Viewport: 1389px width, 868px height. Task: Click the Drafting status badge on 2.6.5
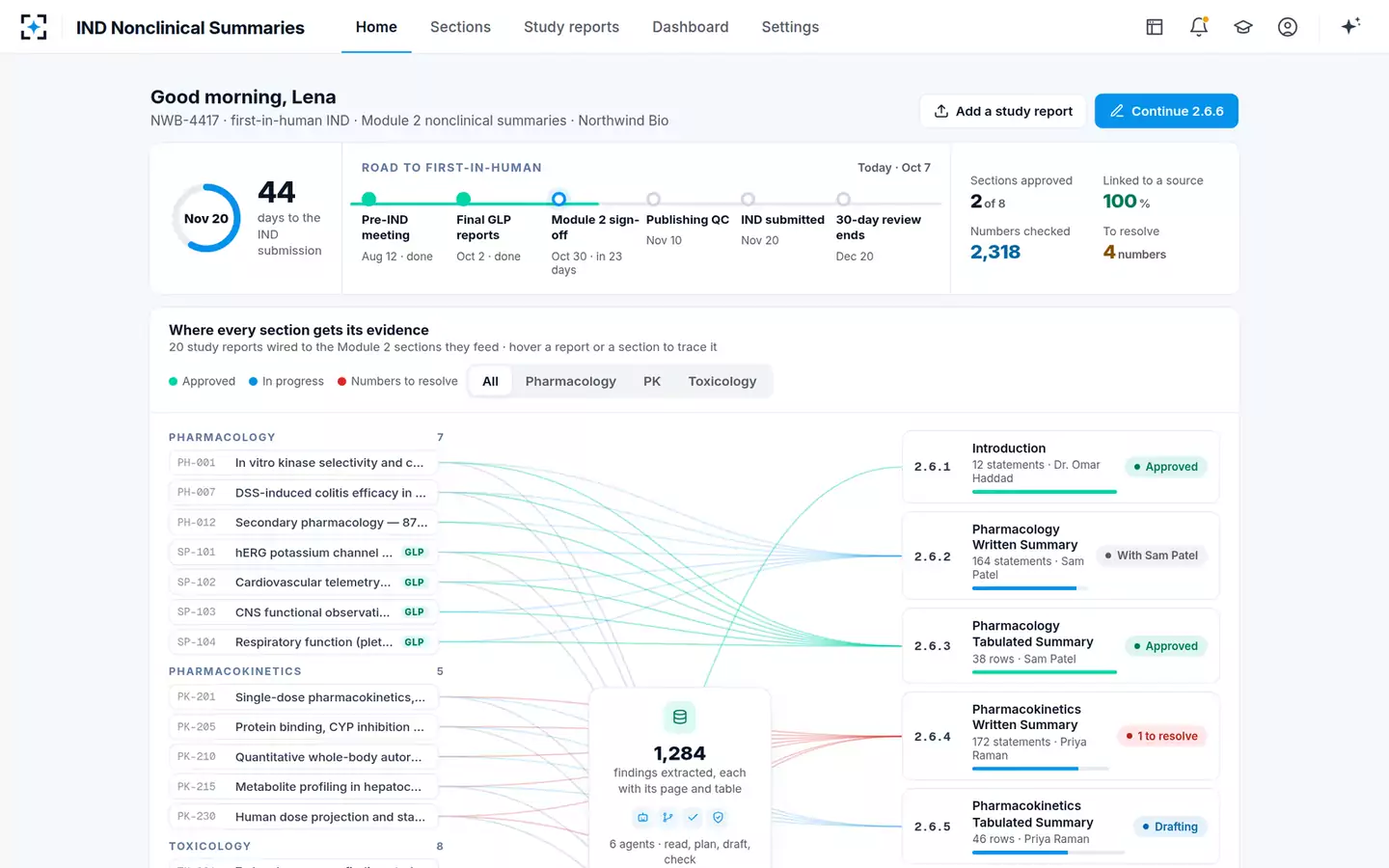(x=1169, y=827)
